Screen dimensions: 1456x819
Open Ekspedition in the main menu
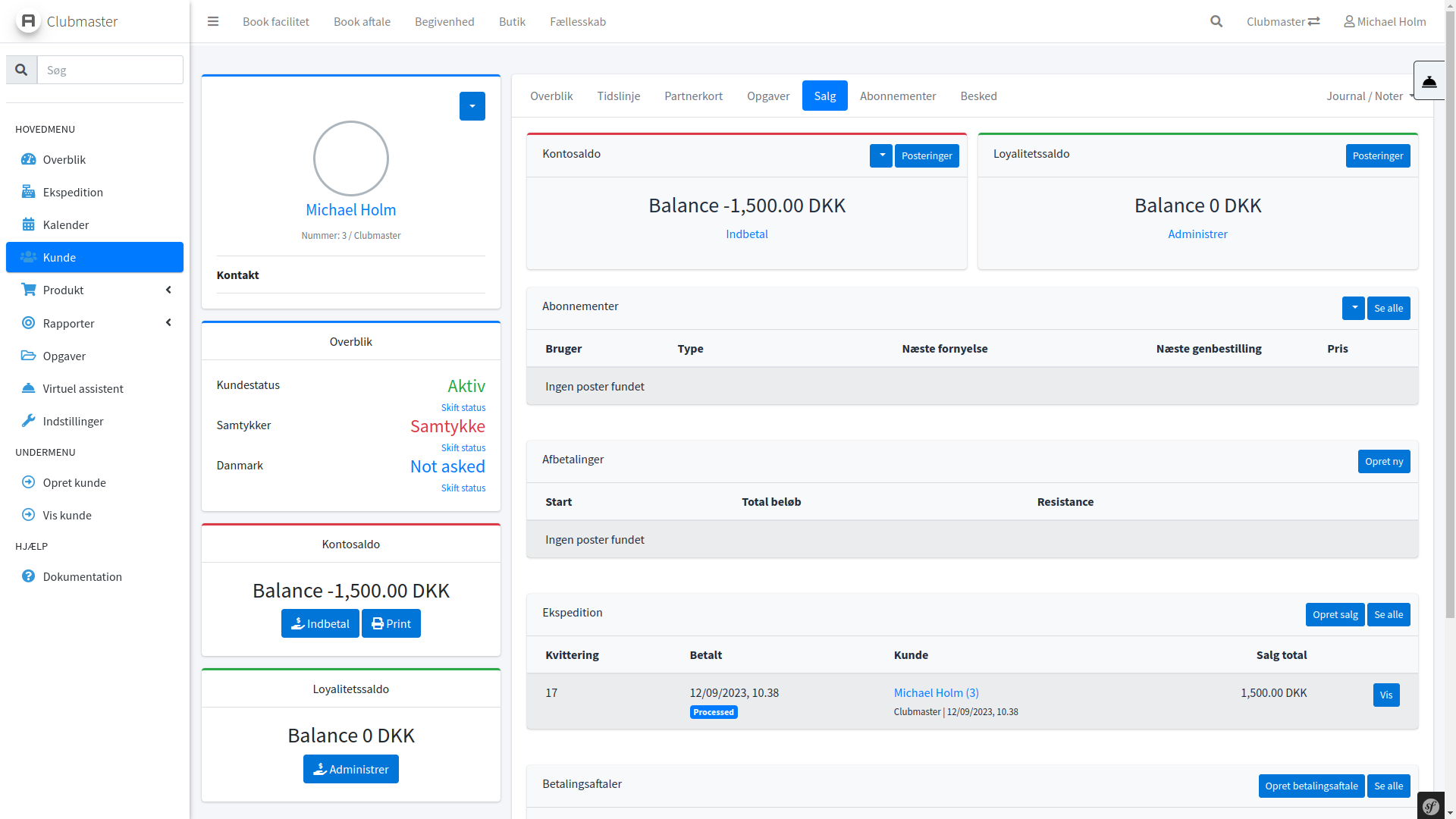pyautogui.click(x=73, y=192)
